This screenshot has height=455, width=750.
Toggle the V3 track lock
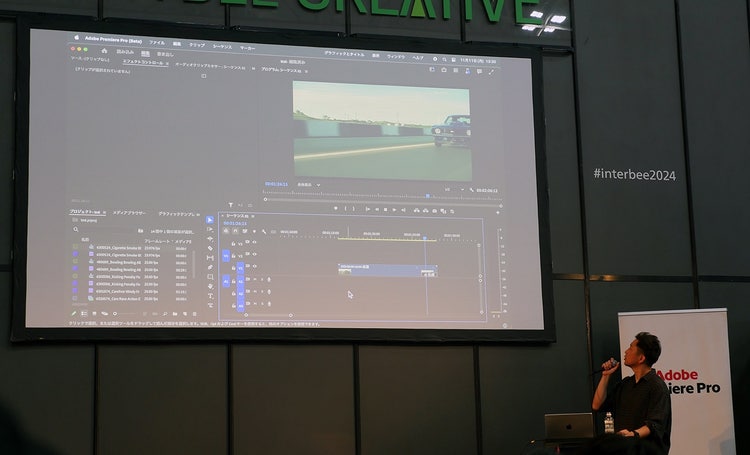tap(233, 244)
